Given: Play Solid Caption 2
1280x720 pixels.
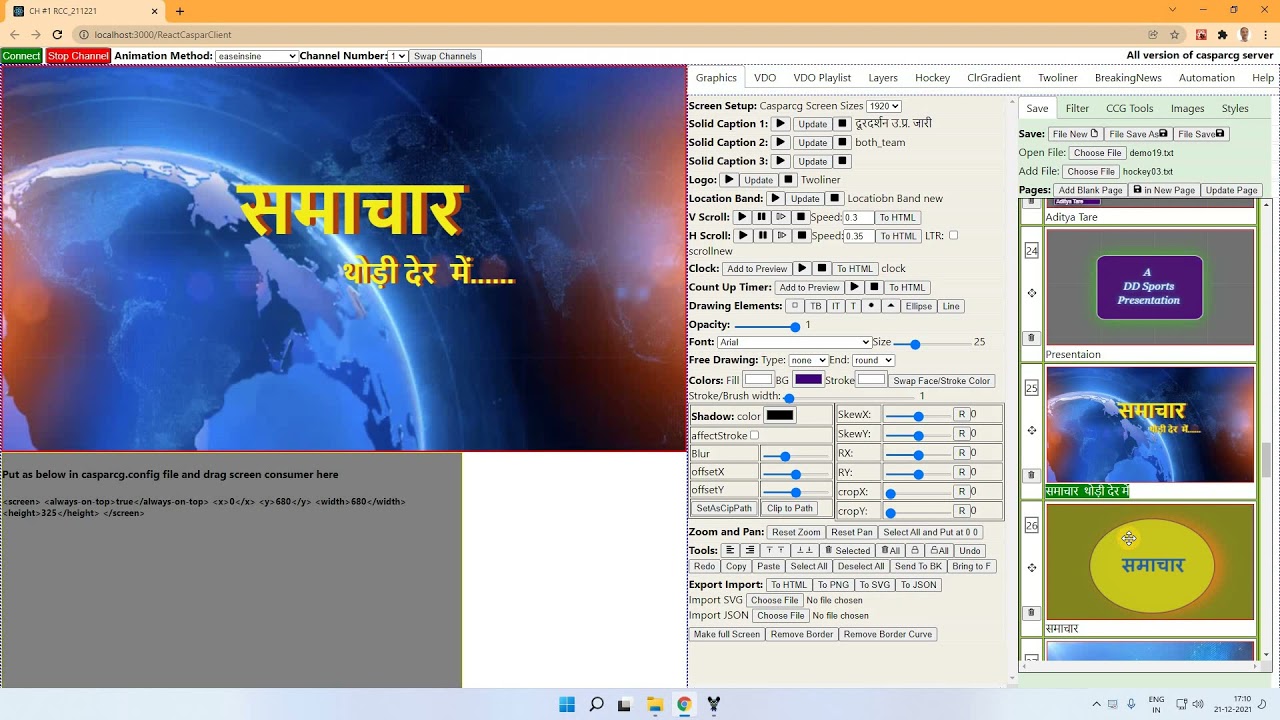Looking at the screenshot, I should [x=781, y=142].
